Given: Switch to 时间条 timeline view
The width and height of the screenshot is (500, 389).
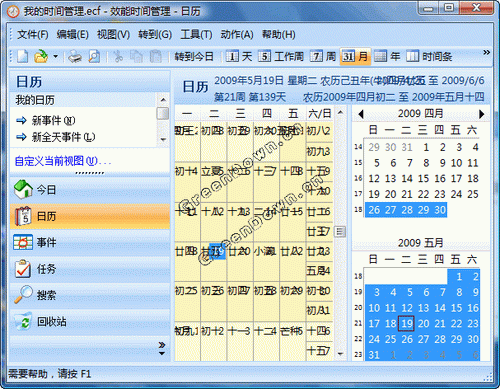Looking at the screenshot, I should point(429,56).
